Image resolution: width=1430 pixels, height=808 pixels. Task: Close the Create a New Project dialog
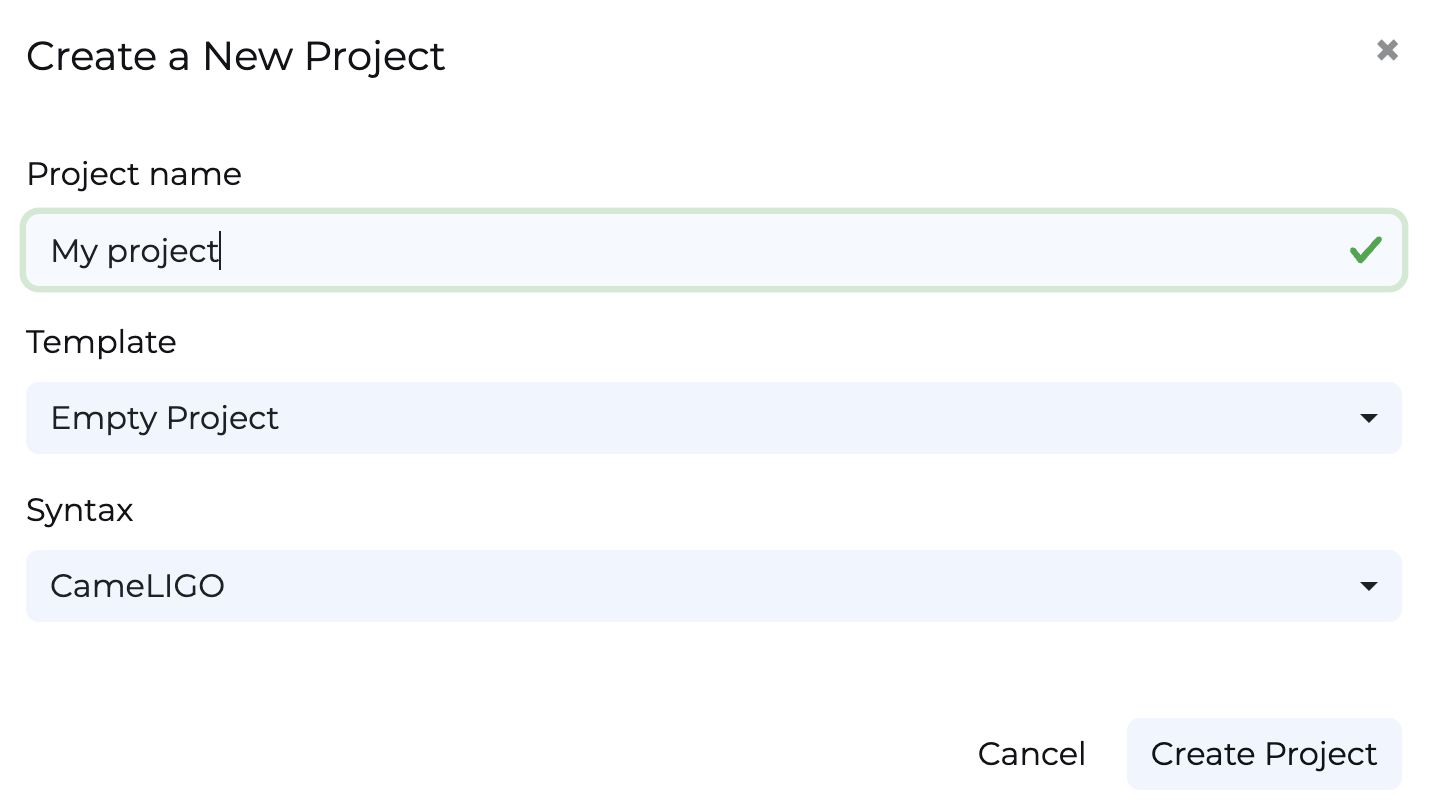pos(1387,50)
